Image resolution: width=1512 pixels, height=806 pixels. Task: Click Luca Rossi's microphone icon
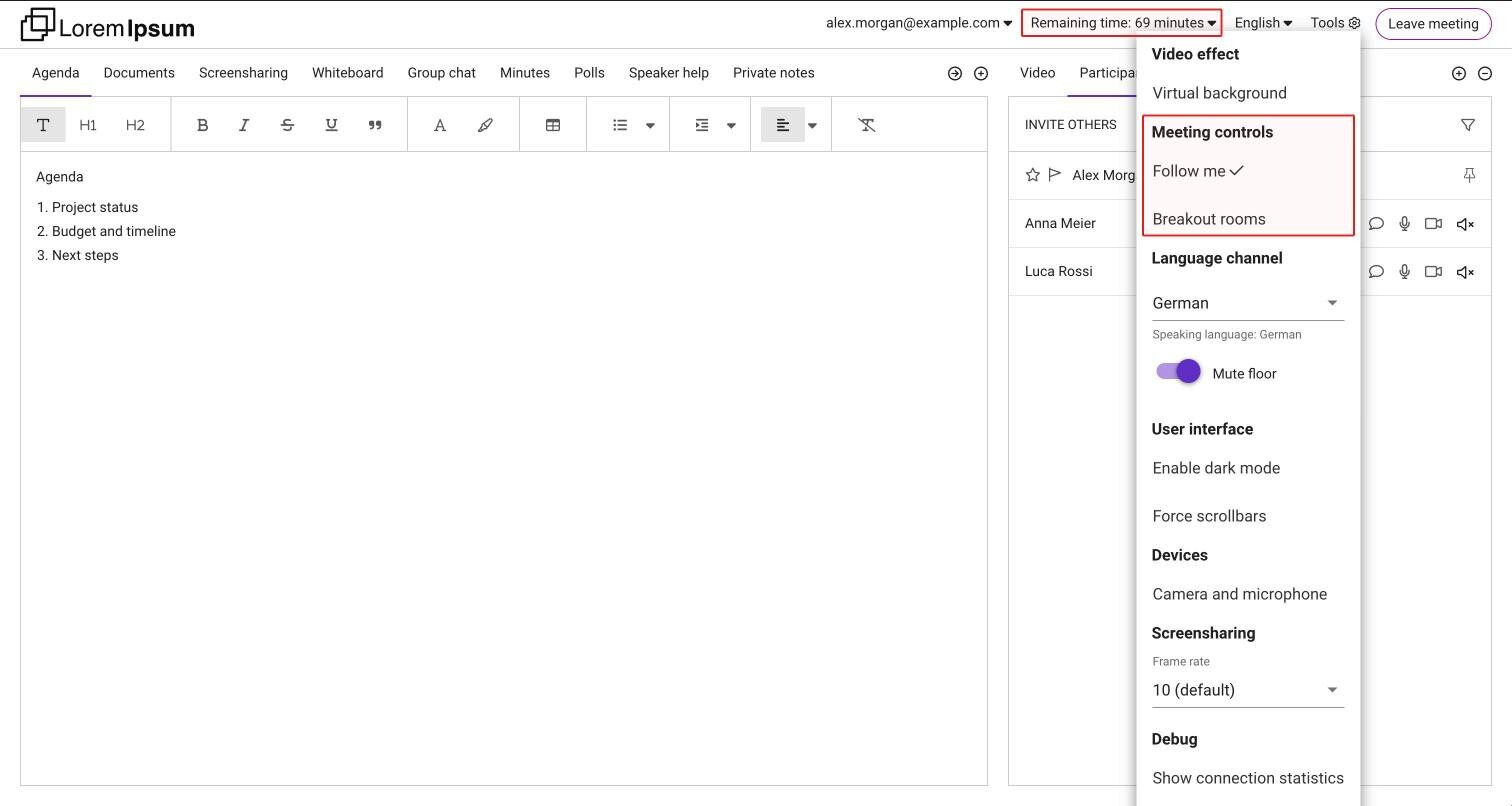click(x=1405, y=272)
